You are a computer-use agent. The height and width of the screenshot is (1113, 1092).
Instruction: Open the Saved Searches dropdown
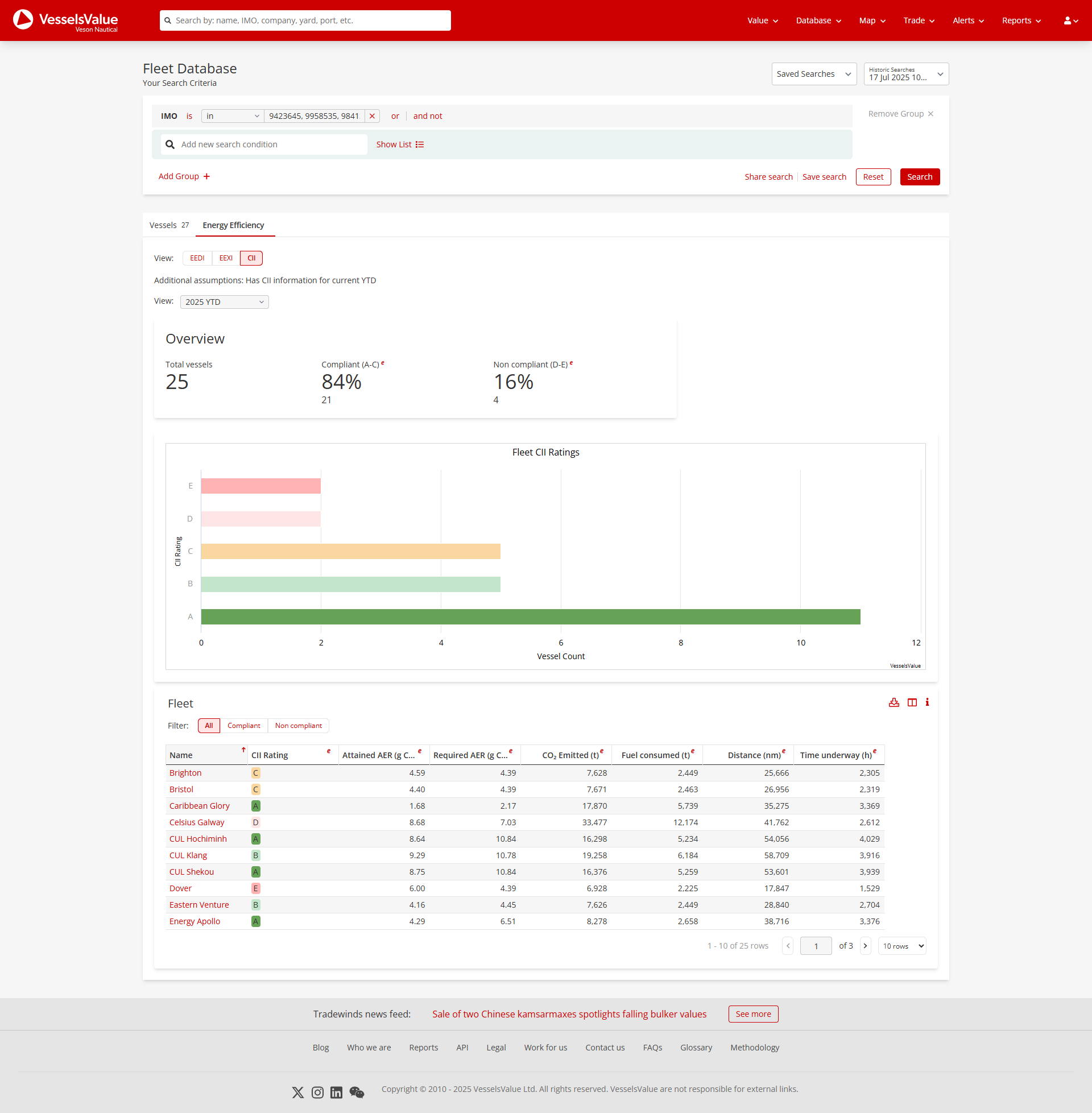[x=814, y=73]
